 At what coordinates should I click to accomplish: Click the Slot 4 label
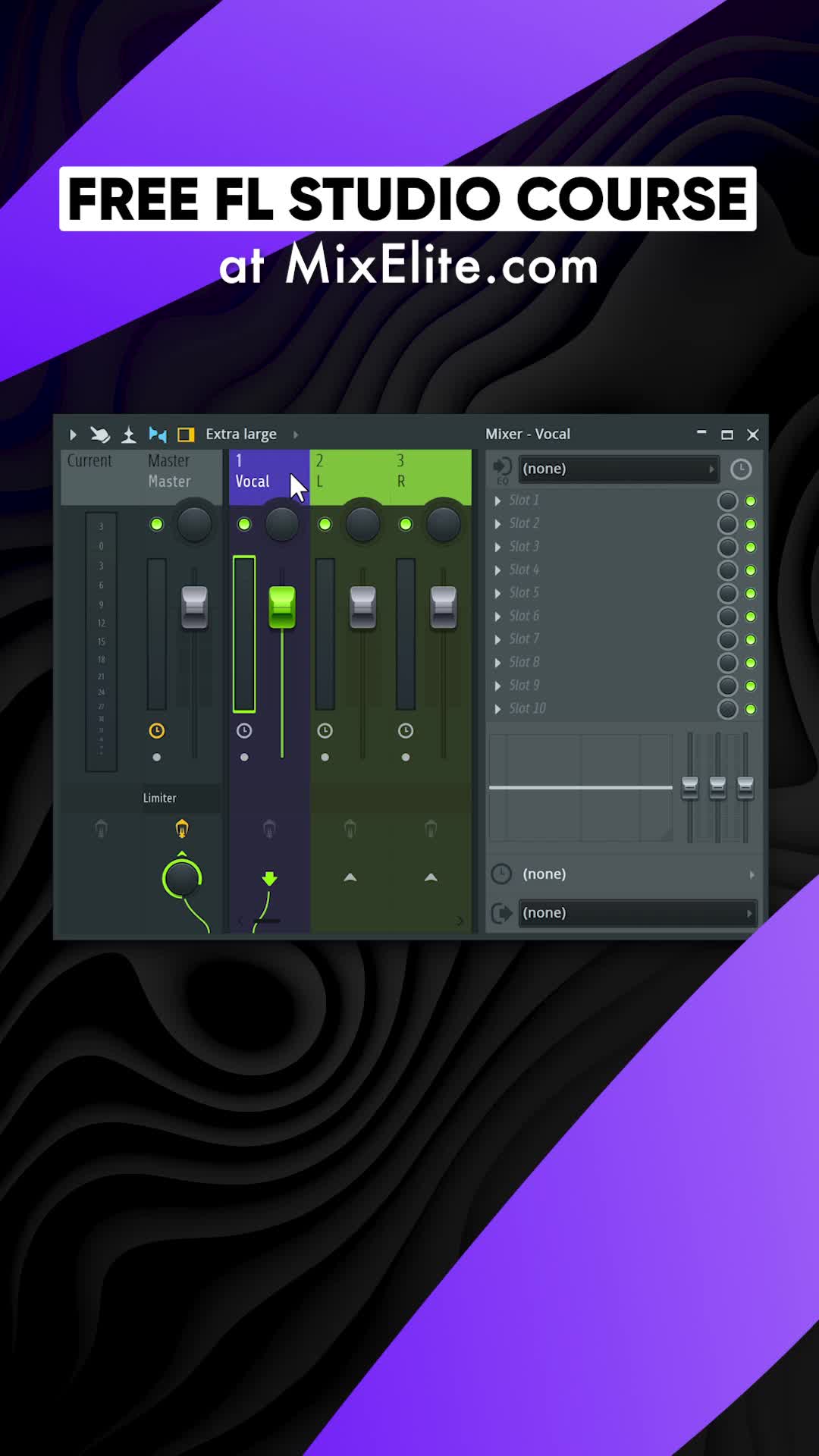[524, 570]
